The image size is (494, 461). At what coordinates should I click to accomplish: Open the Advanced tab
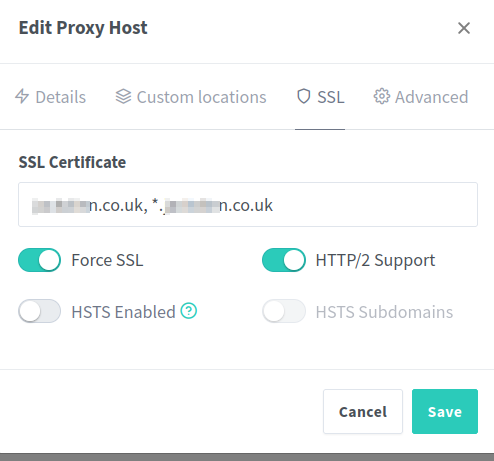pyautogui.click(x=421, y=97)
